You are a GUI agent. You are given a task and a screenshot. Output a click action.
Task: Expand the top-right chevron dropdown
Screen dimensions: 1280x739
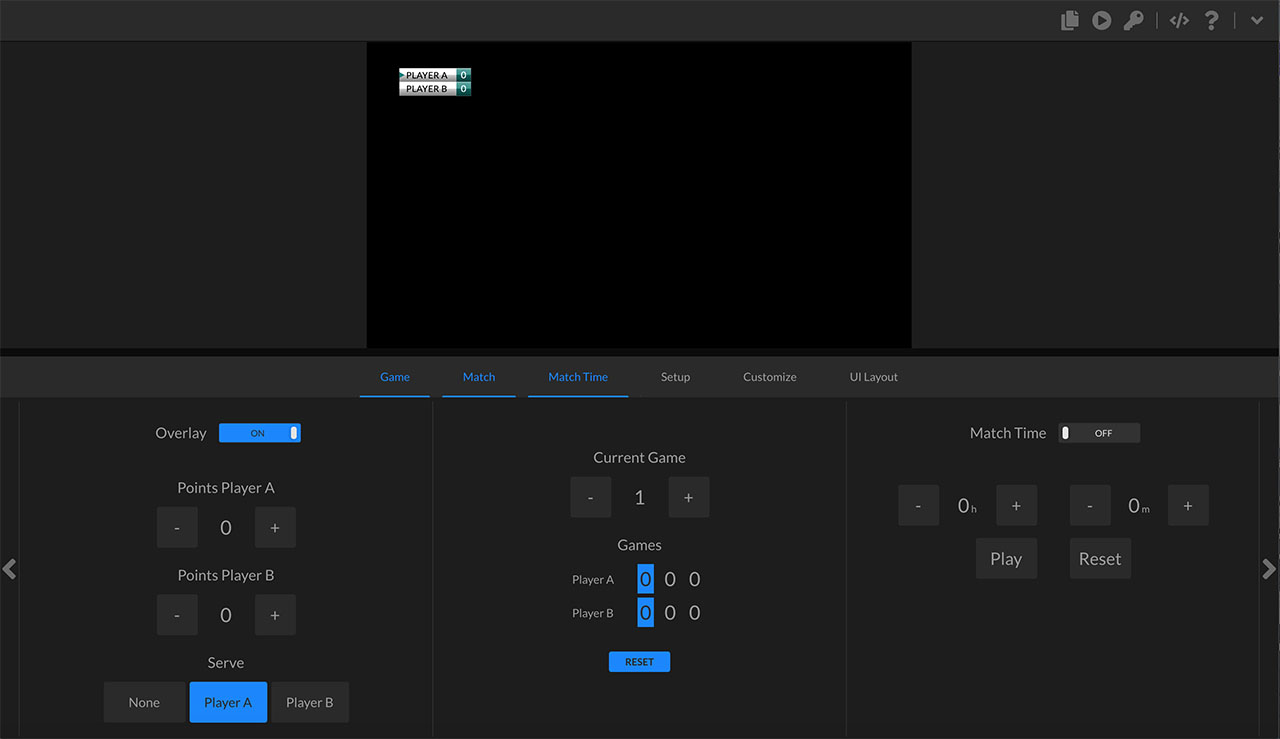click(1257, 20)
